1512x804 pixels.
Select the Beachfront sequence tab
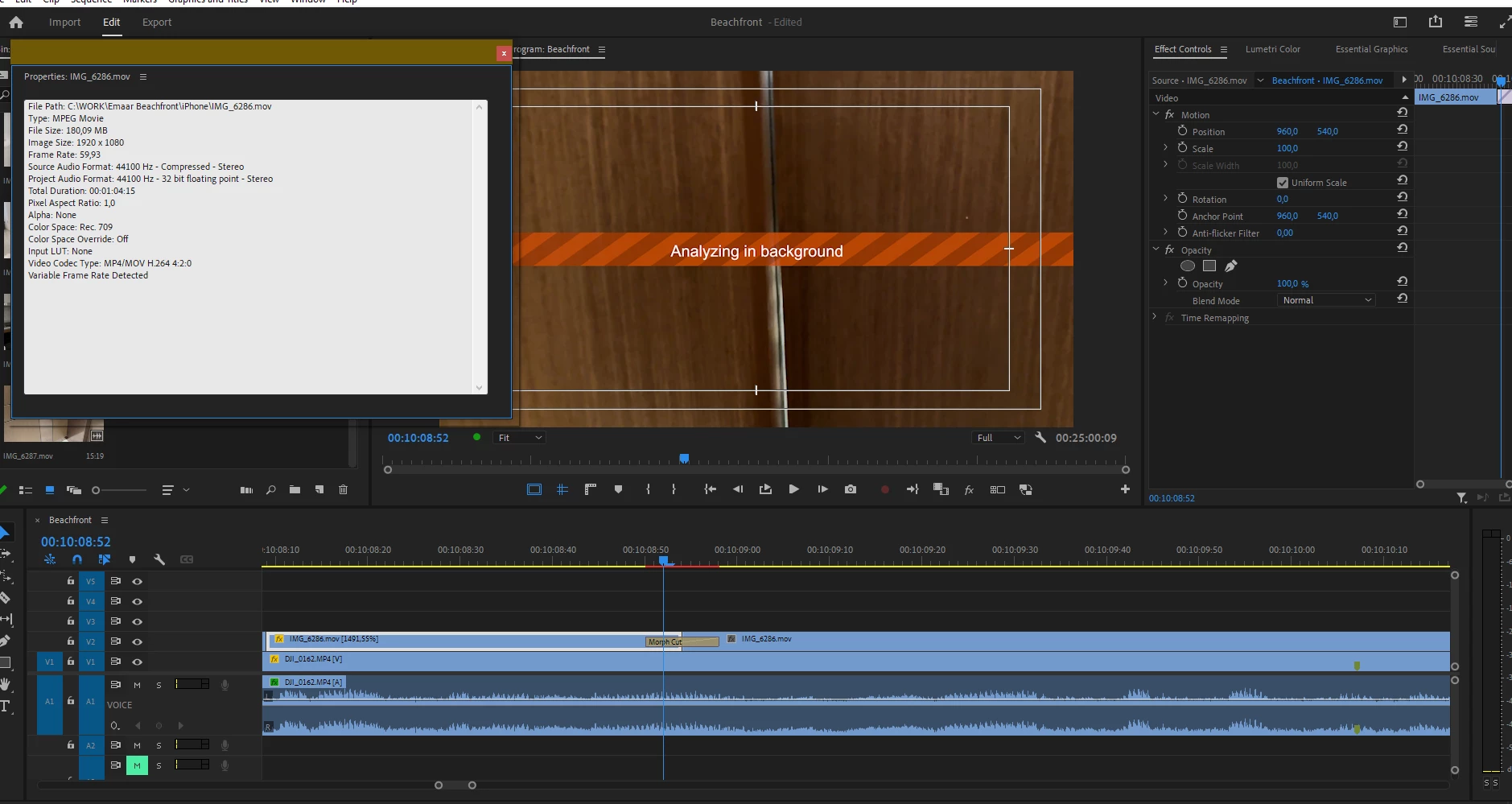coord(70,520)
